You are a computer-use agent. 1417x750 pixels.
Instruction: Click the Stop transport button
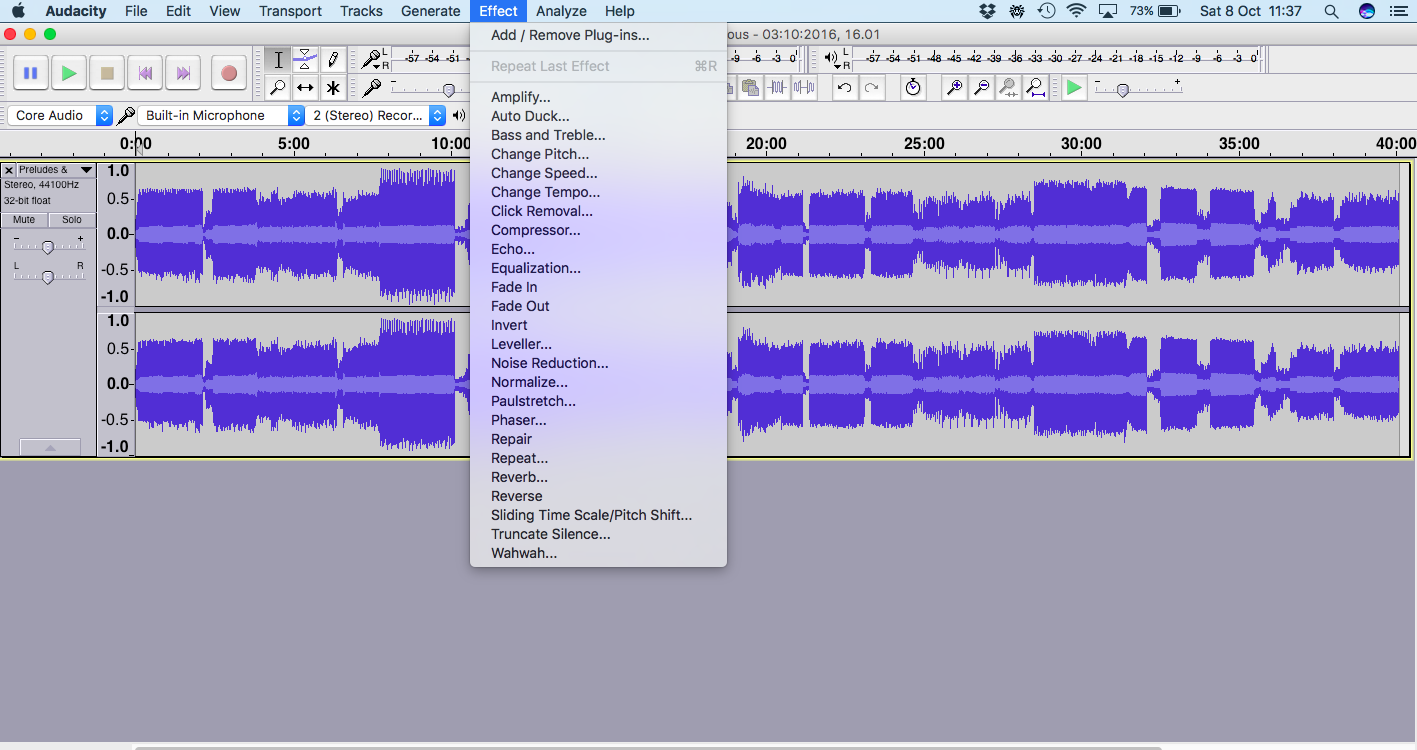pyautogui.click(x=107, y=73)
